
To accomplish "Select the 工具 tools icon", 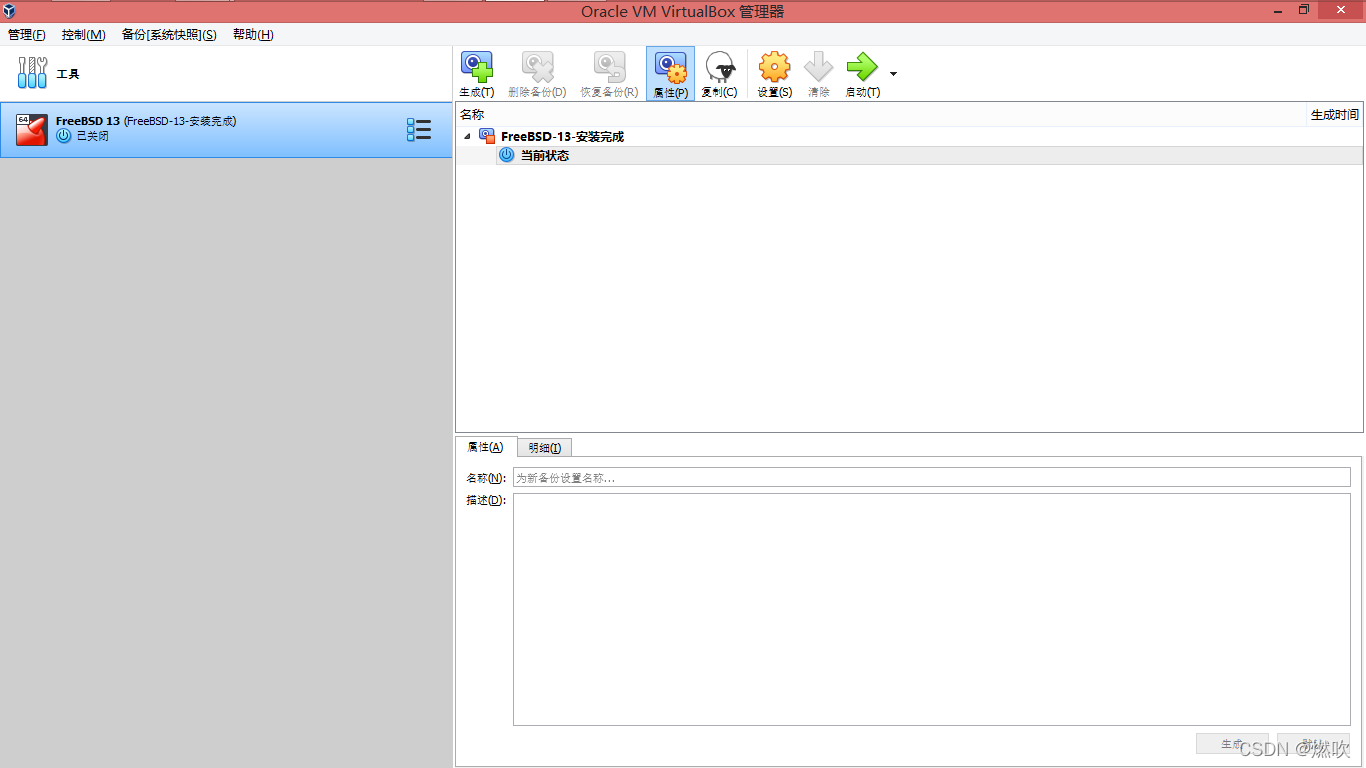I will (x=32, y=73).
